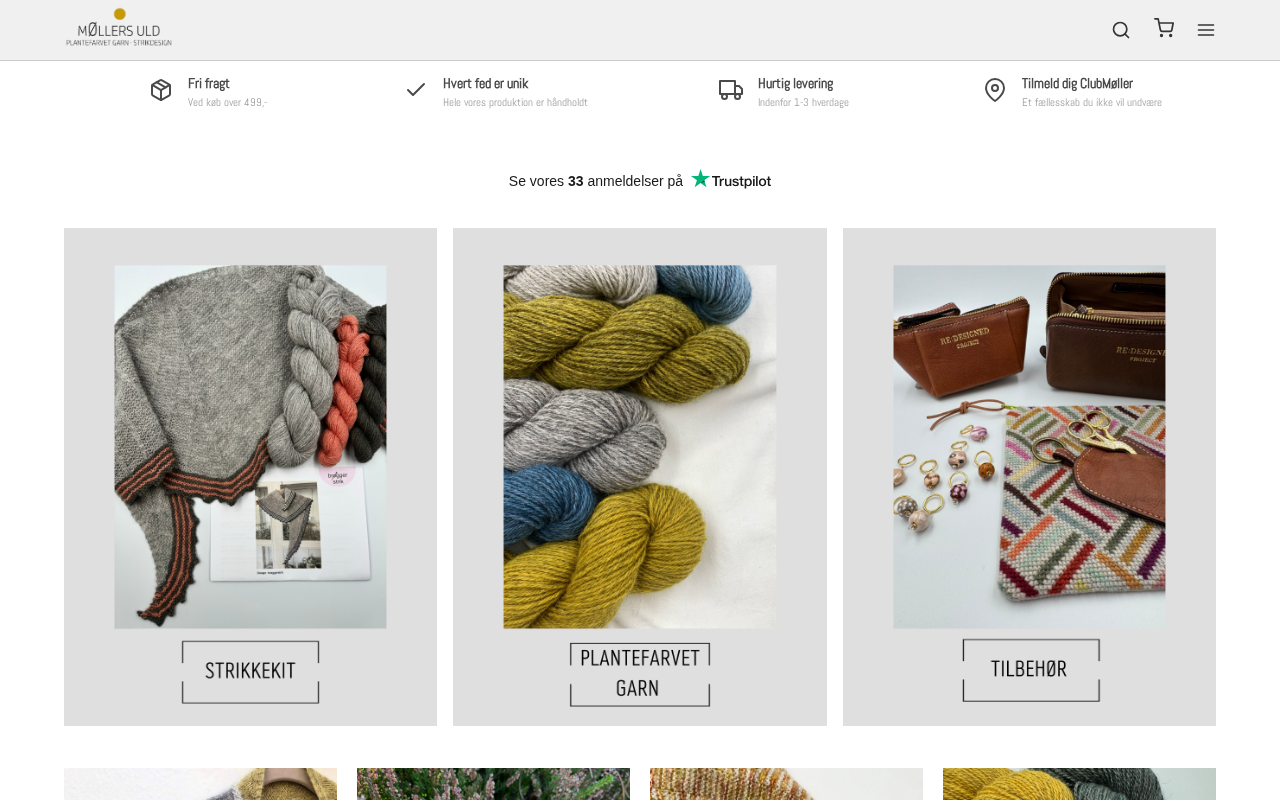Screen dimensions: 1280x800
Task: Open the hamburger menu
Action: [x=1206, y=30]
